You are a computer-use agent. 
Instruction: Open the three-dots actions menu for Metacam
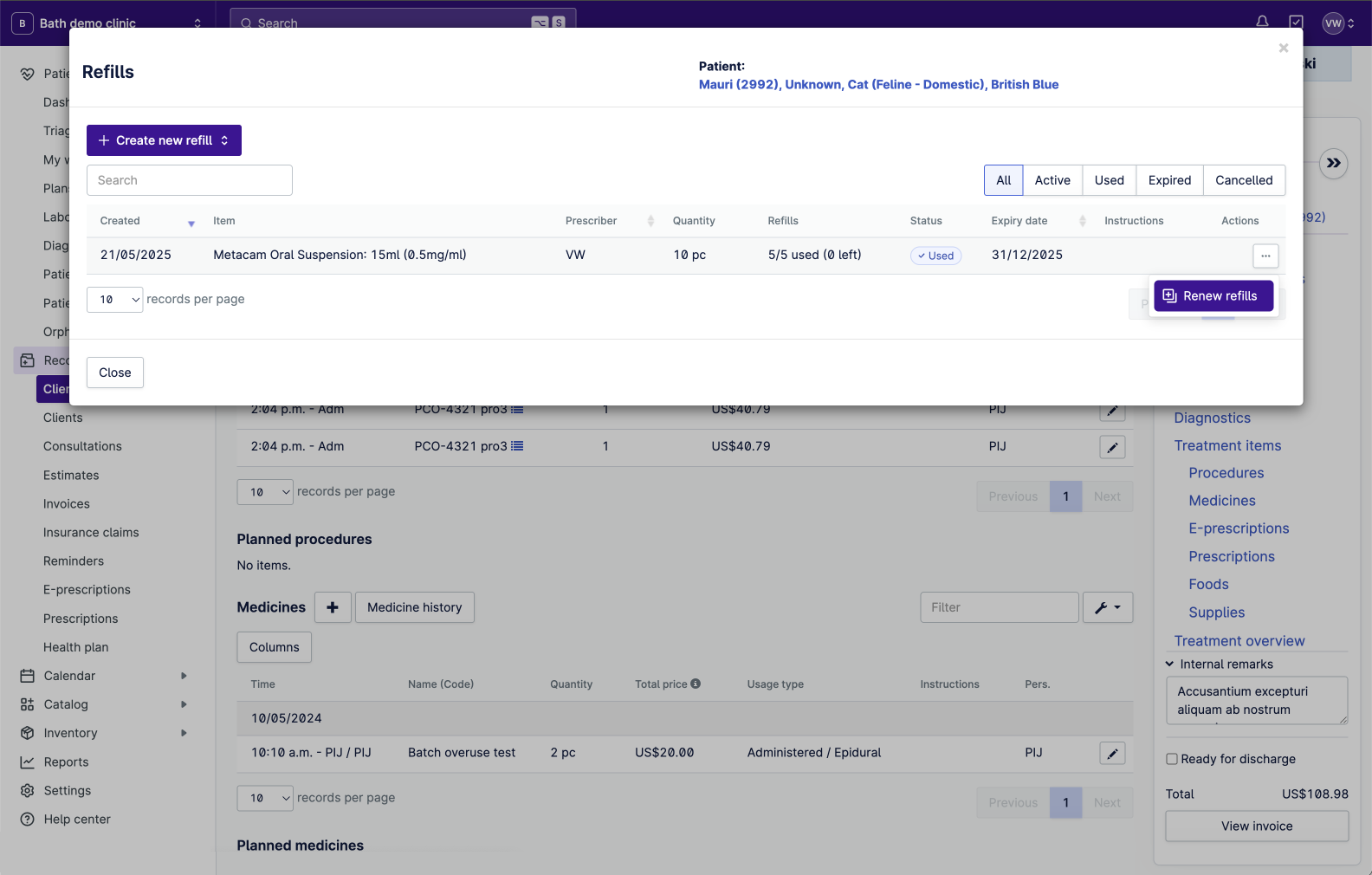[x=1265, y=256]
